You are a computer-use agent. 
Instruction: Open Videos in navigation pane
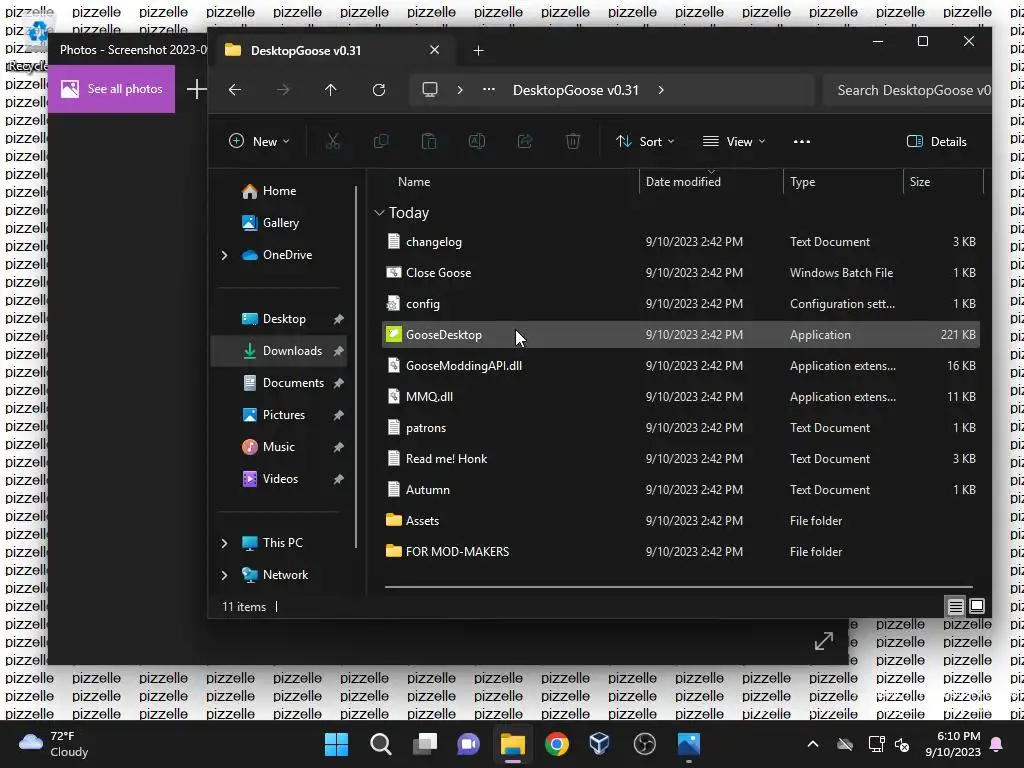280,479
